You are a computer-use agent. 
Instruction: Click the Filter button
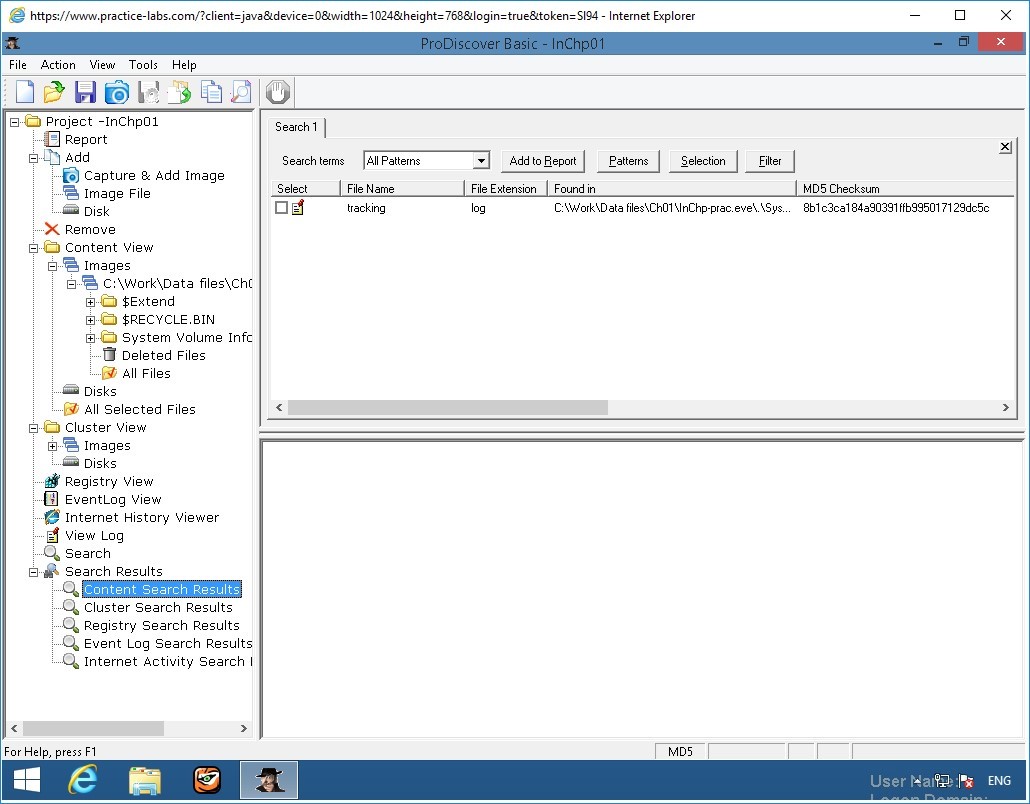pyautogui.click(x=770, y=161)
